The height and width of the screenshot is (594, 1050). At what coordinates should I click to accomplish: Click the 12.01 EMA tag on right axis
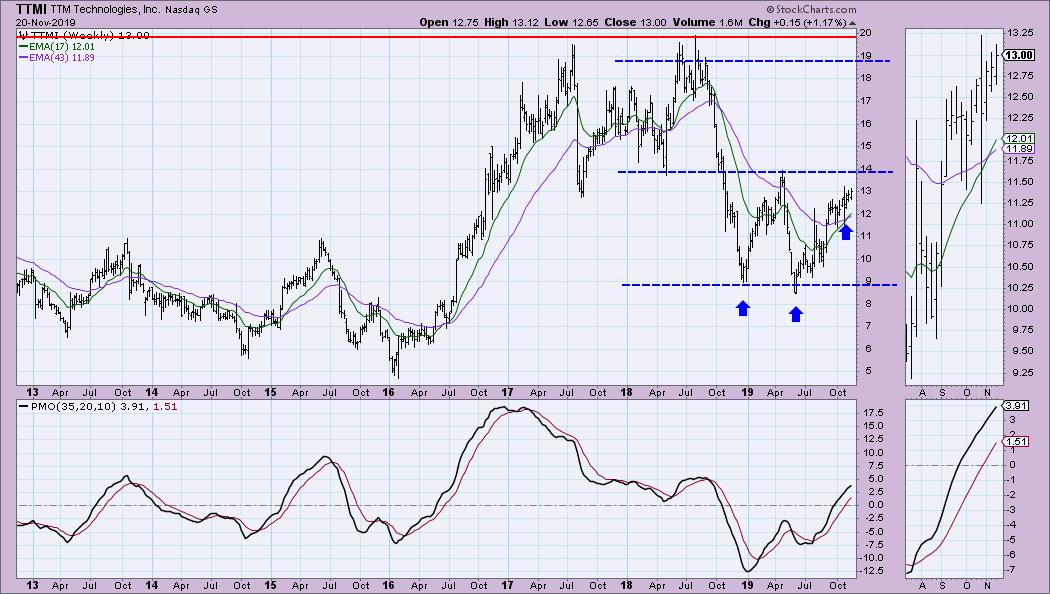1017,139
